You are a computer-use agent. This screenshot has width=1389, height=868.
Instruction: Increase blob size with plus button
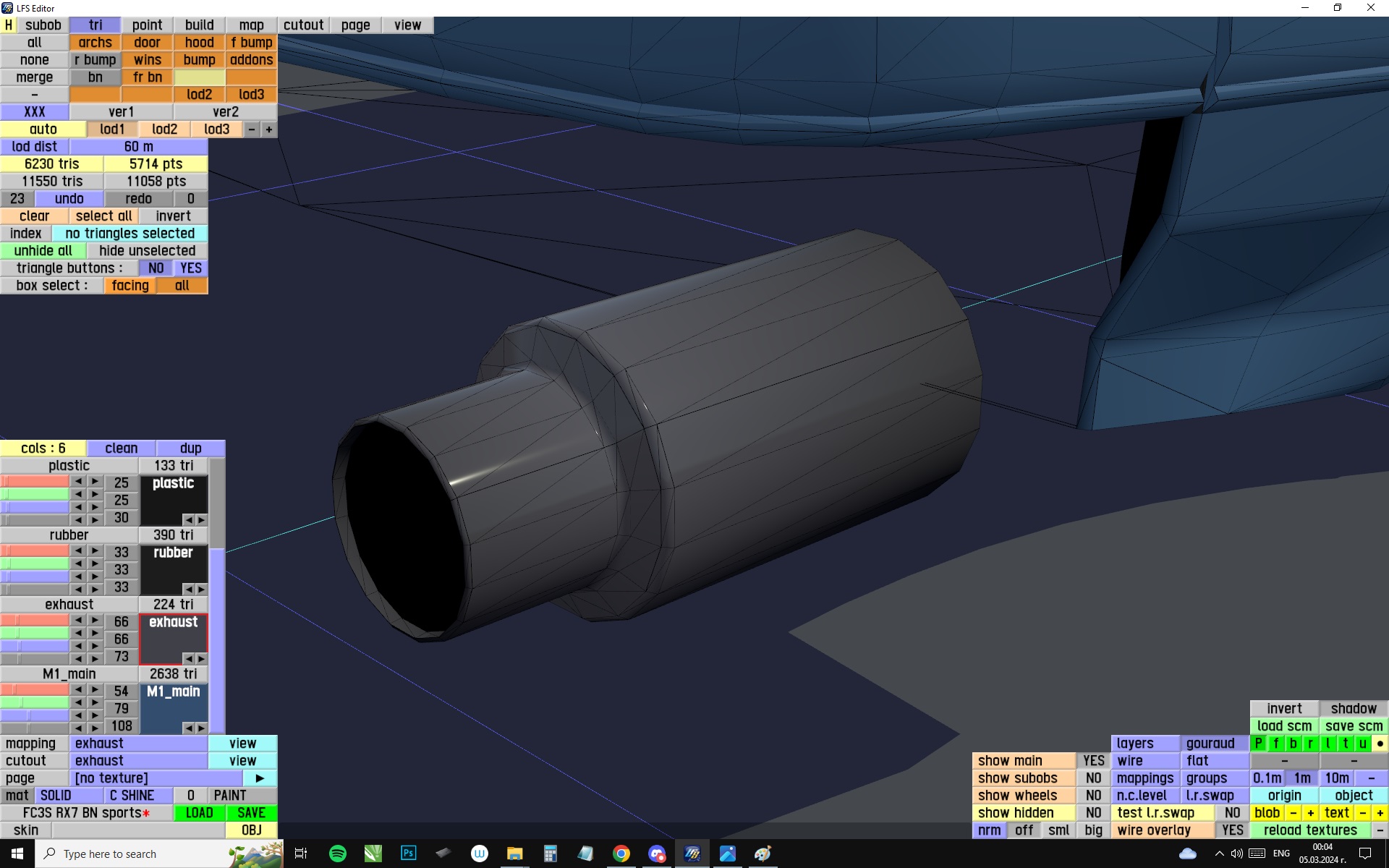[x=1310, y=812]
